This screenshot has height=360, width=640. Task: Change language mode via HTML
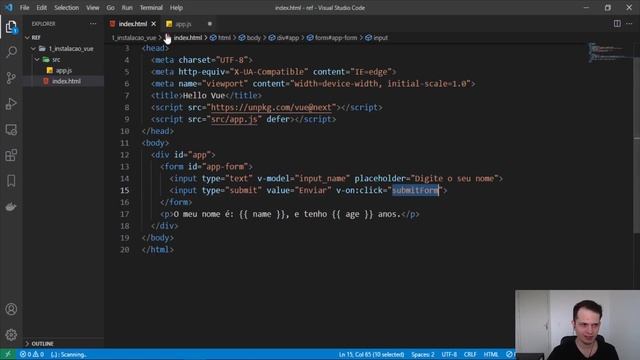(x=491, y=354)
